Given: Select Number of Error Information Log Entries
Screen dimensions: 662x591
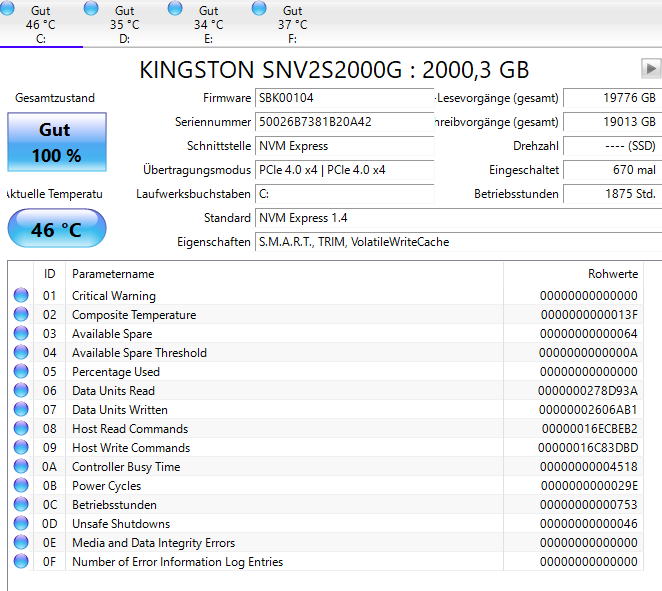Looking at the screenshot, I should [x=177, y=562].
